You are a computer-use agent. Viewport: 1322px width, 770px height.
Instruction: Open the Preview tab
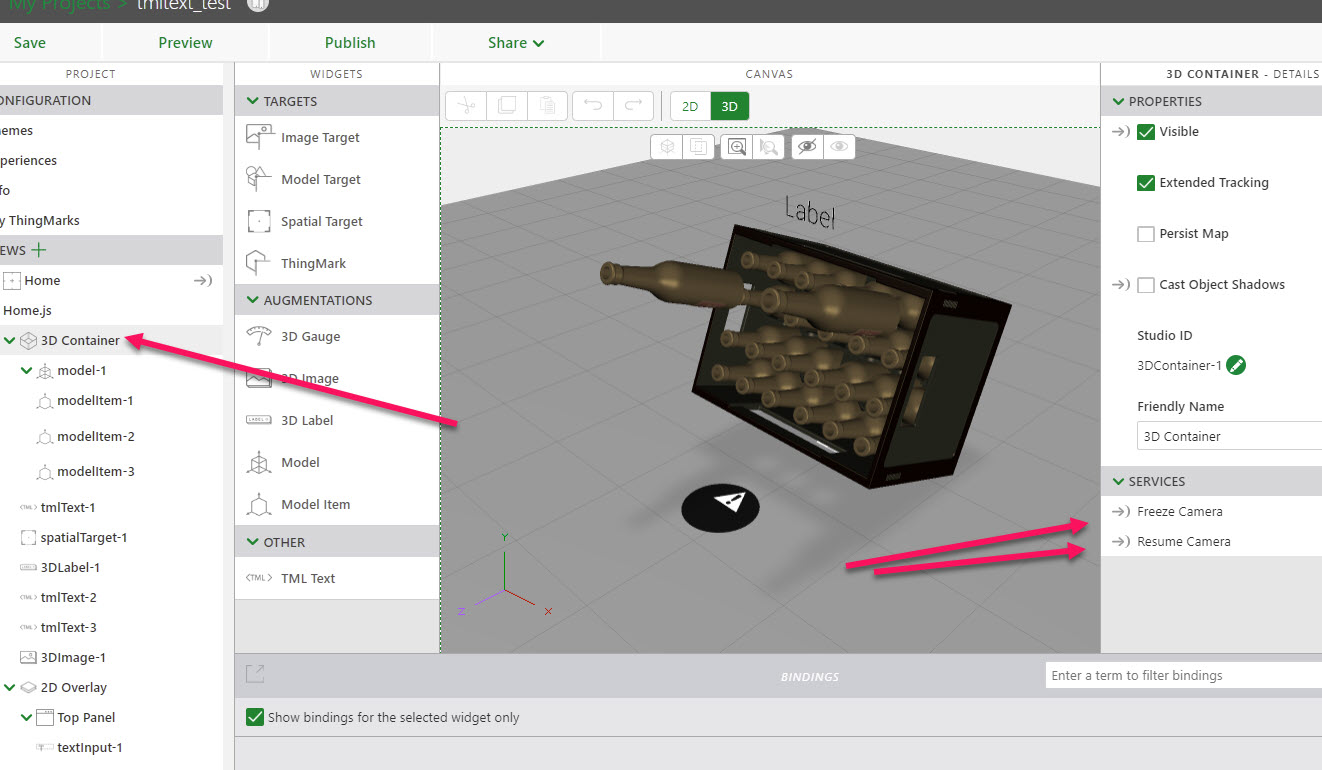click(184, 42)
